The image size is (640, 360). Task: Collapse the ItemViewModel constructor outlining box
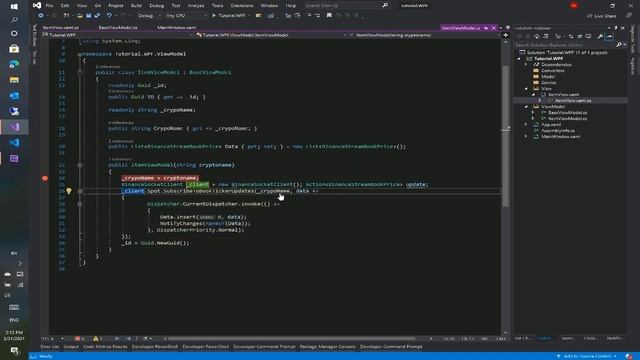click(x=80, y=165)
